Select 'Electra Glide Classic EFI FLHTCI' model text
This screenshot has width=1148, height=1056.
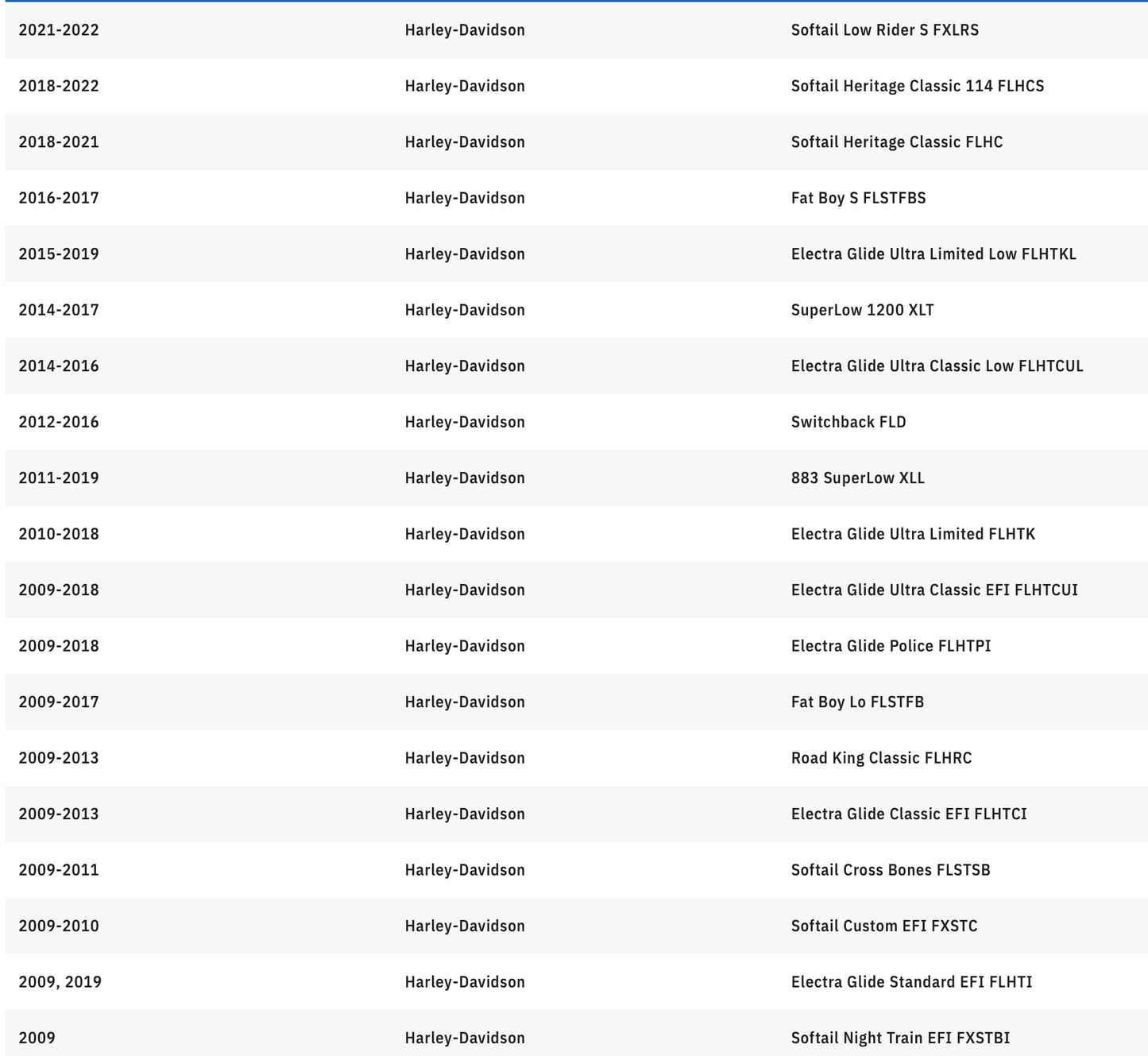coord(909,814)
